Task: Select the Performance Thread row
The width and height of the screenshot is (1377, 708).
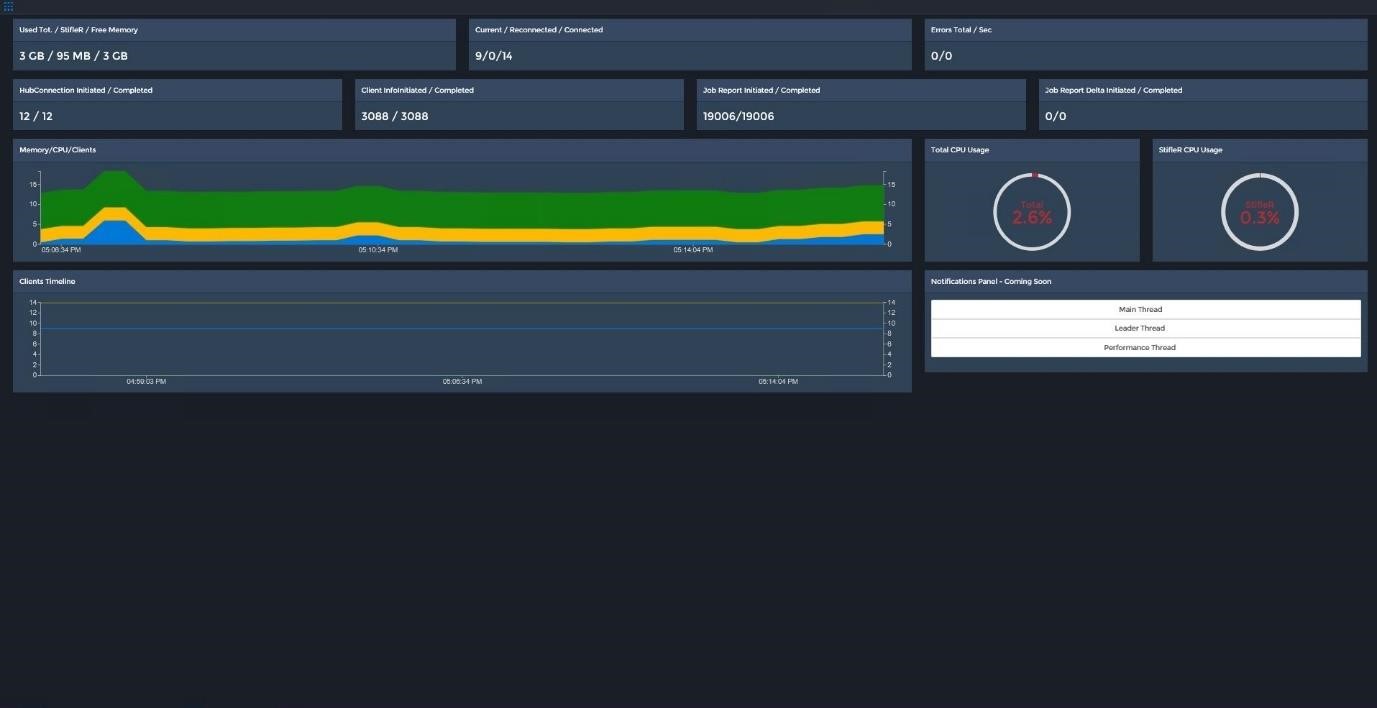Action: 1145,347
